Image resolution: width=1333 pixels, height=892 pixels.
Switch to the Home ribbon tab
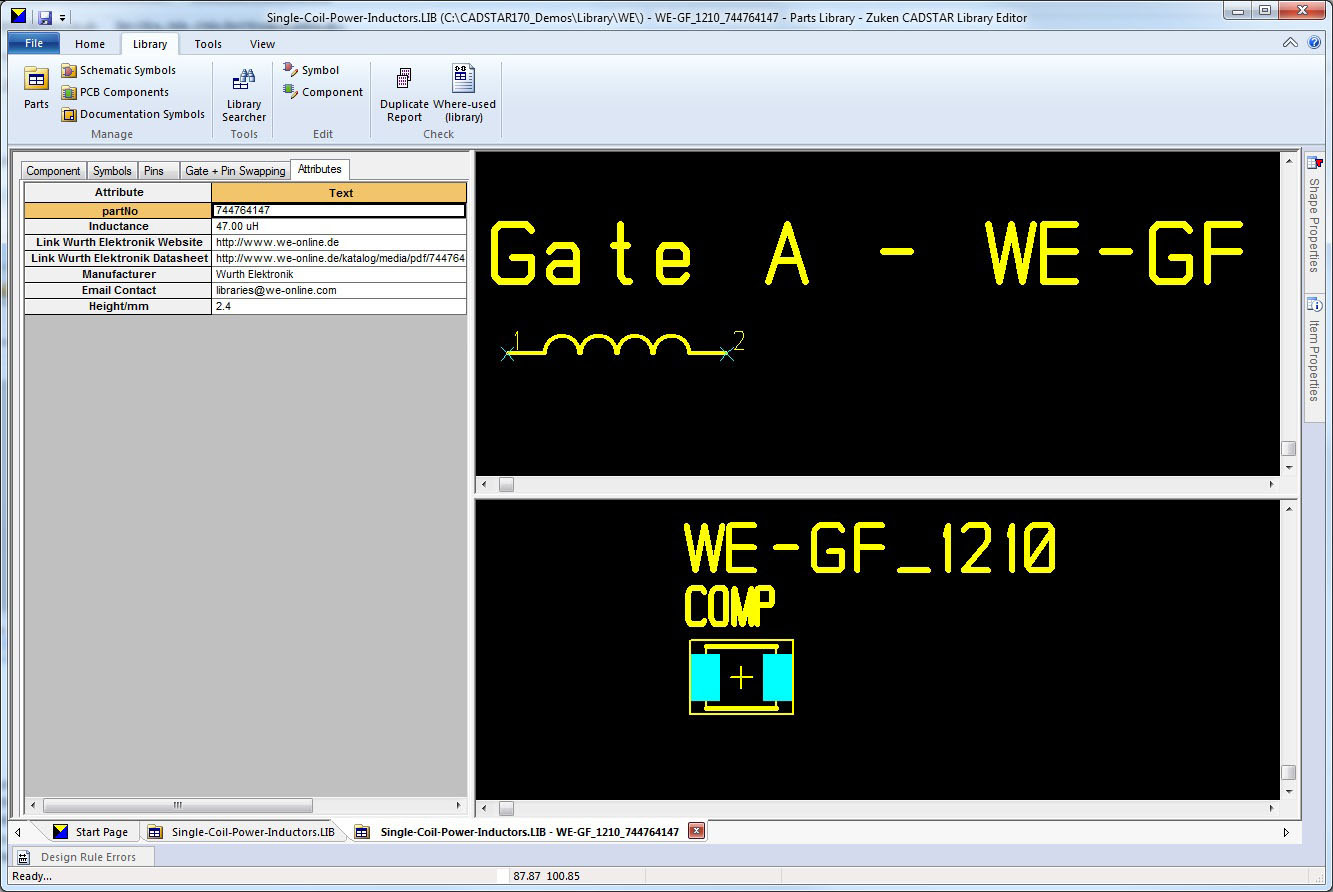tap(90, 44)
